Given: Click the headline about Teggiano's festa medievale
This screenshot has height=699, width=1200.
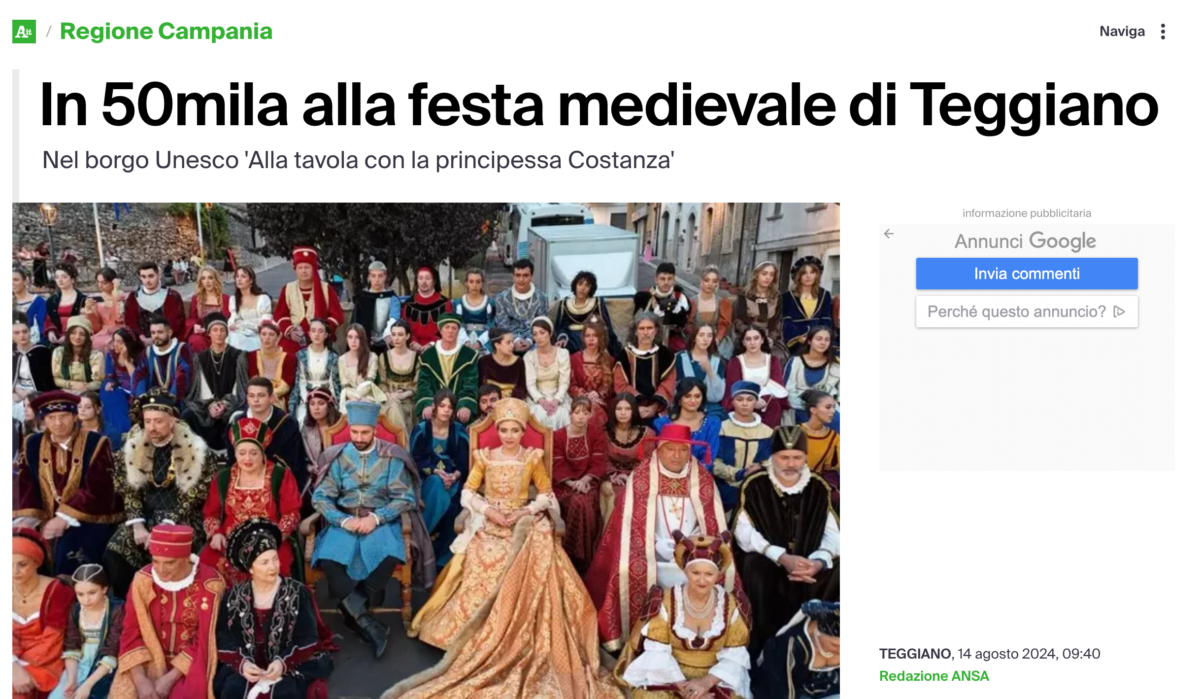Looking at the screenshot, I should click(x=598, y=105).
